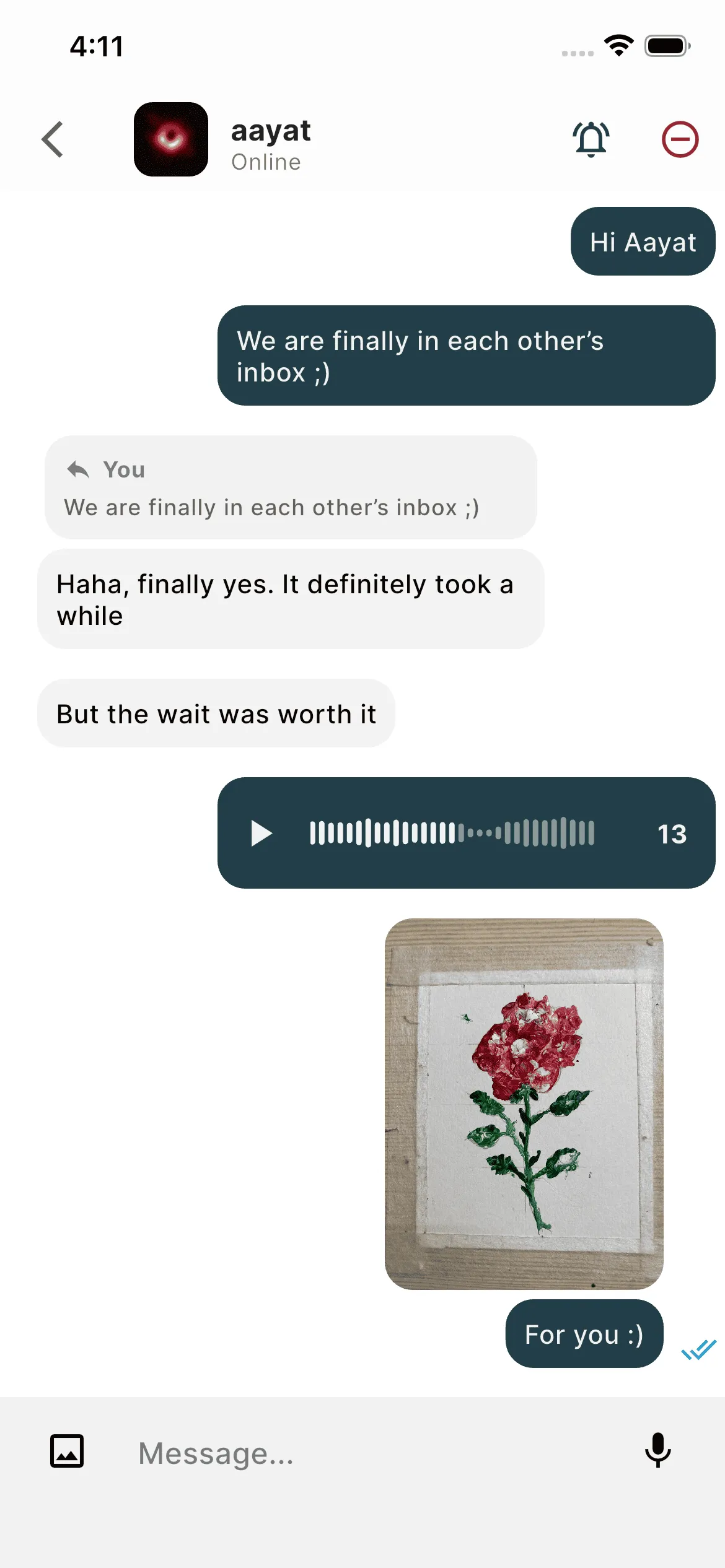725x1568 pixels.
Task: Toggle notifications with the bell icon
Action: point(591,139)
